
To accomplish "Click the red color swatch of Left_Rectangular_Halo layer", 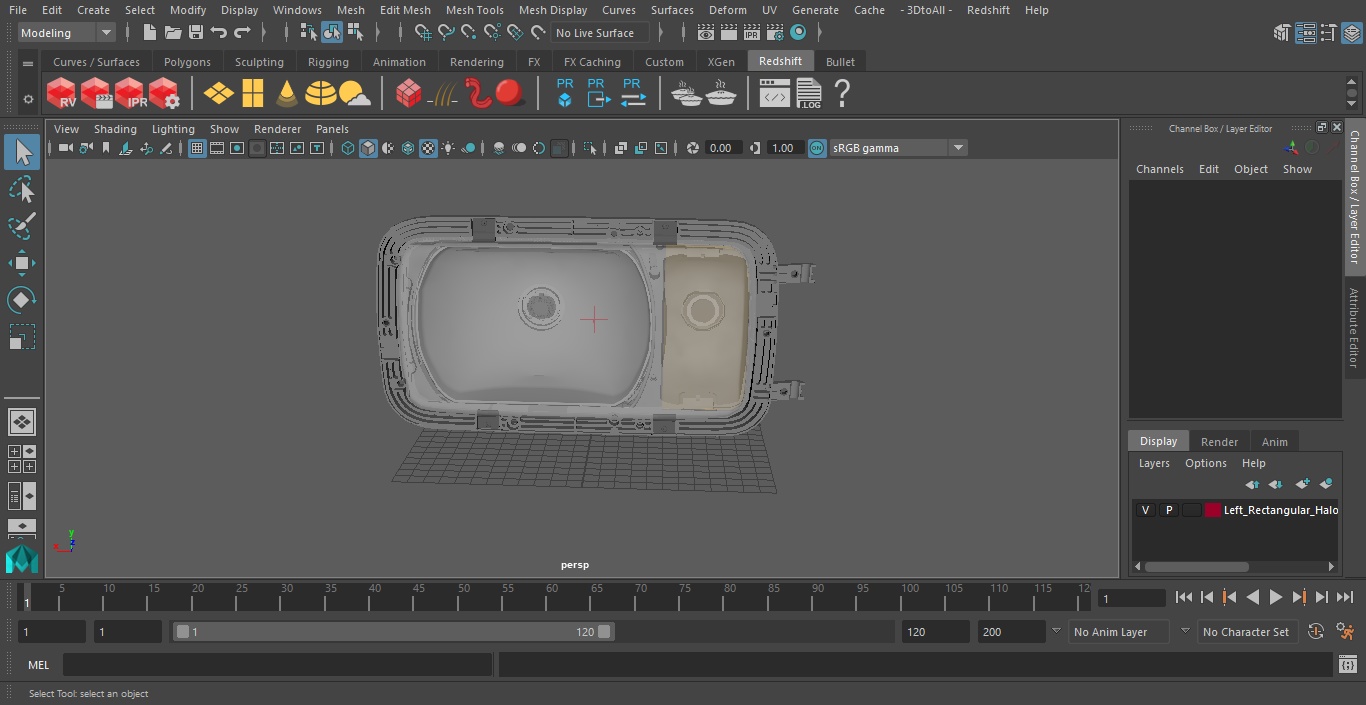I will 1213,510.
